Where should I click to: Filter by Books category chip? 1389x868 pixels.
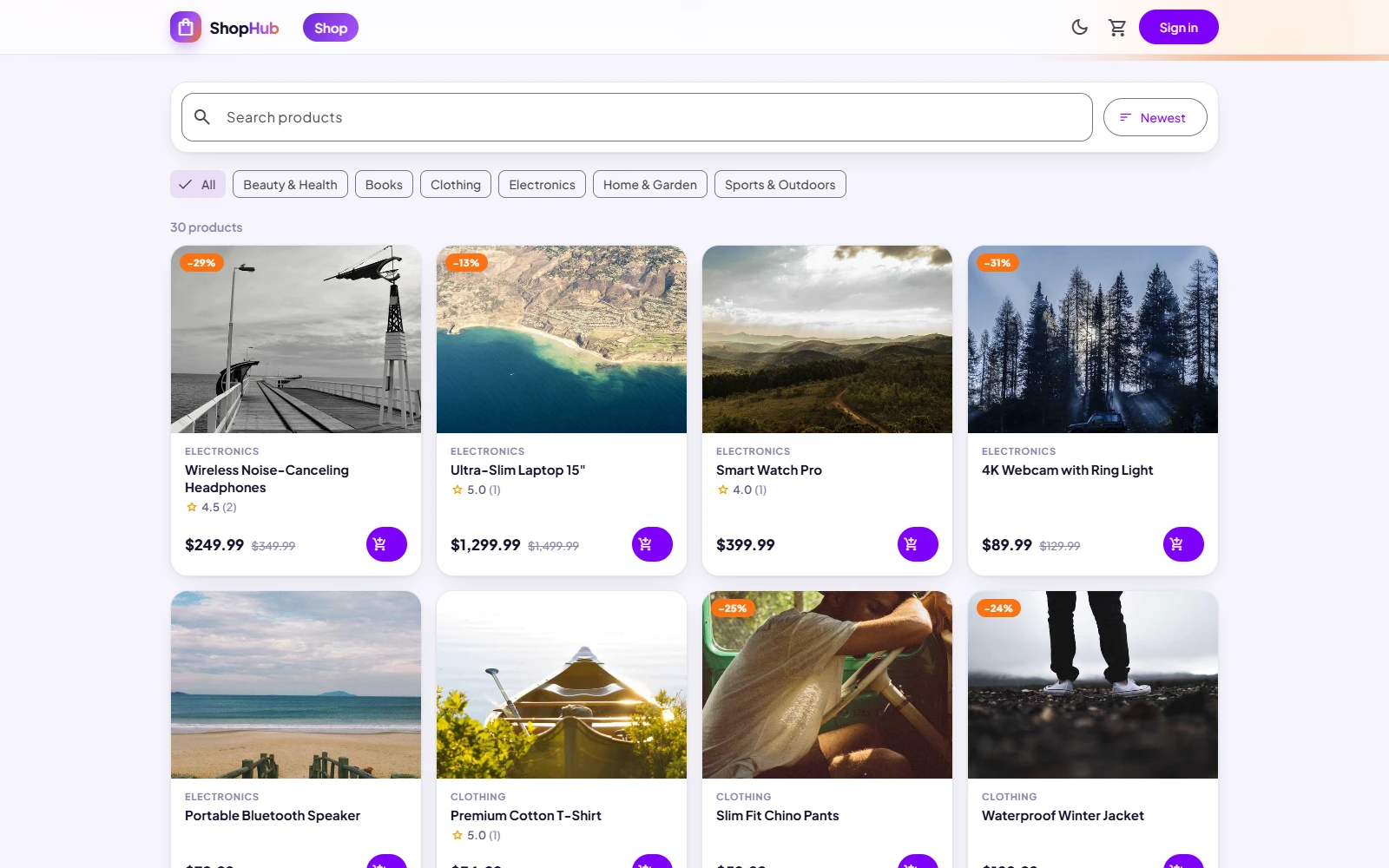coord(384,184)
